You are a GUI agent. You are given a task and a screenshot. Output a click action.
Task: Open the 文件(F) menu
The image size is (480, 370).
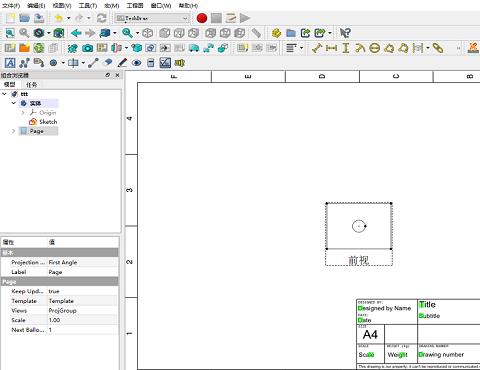pos(11,5)
